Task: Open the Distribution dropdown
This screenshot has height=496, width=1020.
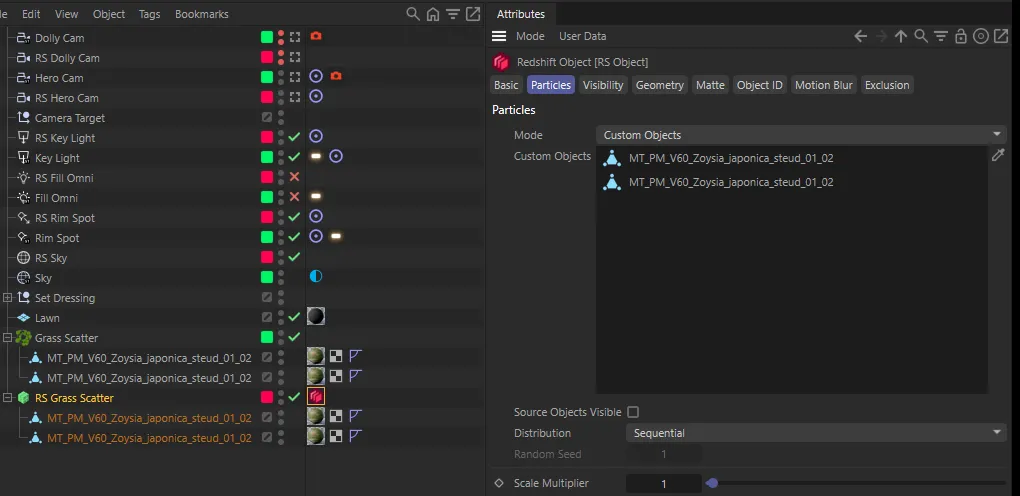Action: click(x=816, y=433)
